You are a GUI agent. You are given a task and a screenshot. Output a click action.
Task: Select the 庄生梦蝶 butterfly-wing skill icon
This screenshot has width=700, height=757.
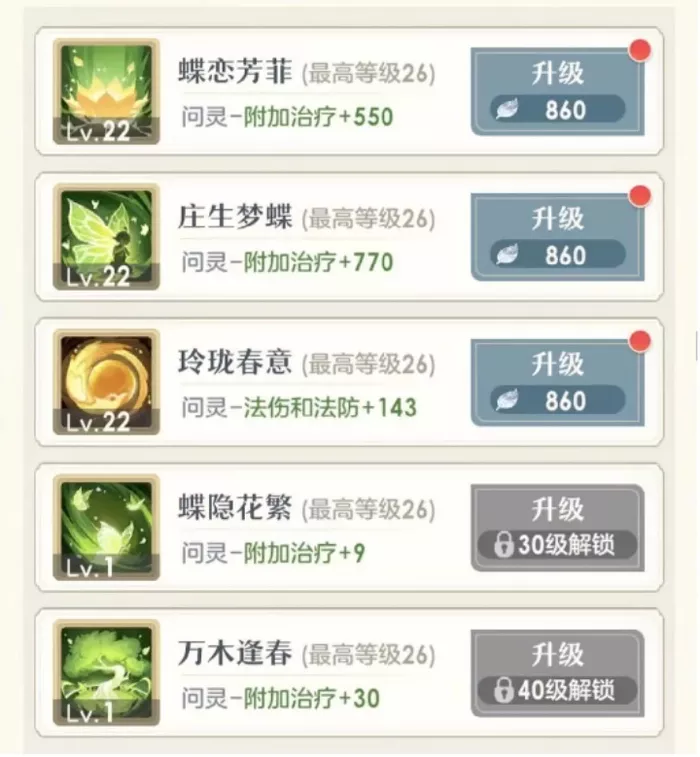point(106,237)
